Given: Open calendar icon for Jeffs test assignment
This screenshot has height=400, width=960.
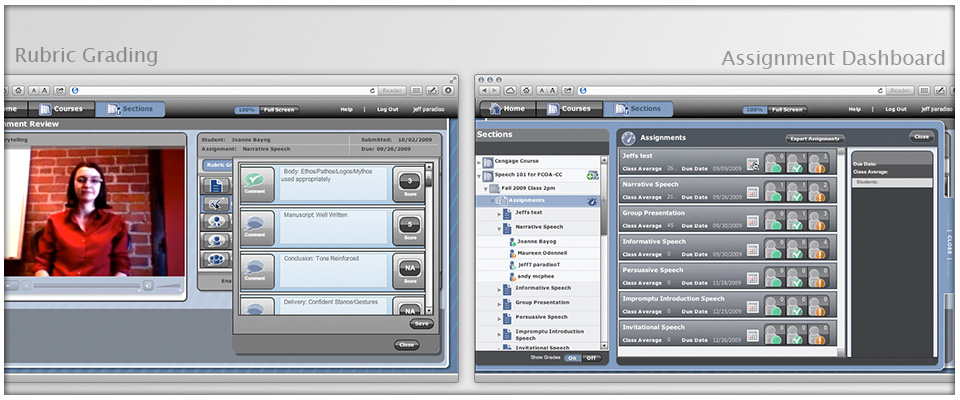Looking at the screenshot, I should click(x=752, y=164).
